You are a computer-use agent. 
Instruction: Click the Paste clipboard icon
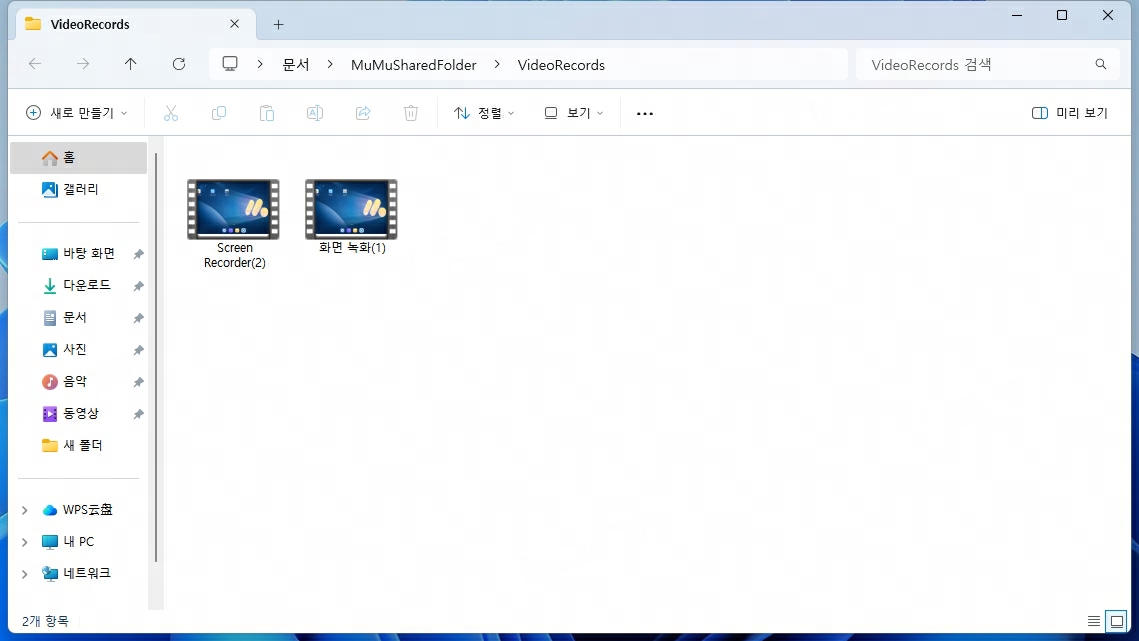point(267,113)
